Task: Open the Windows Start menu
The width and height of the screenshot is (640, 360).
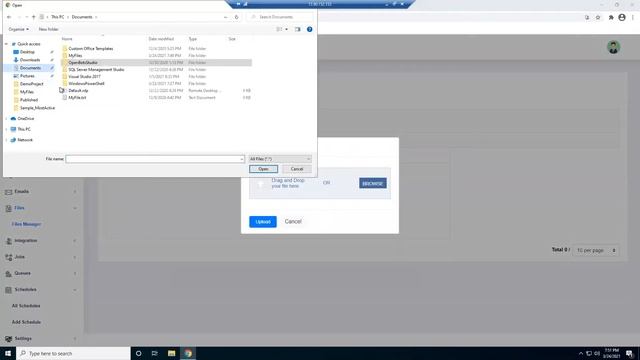Action: coord(8,353)
